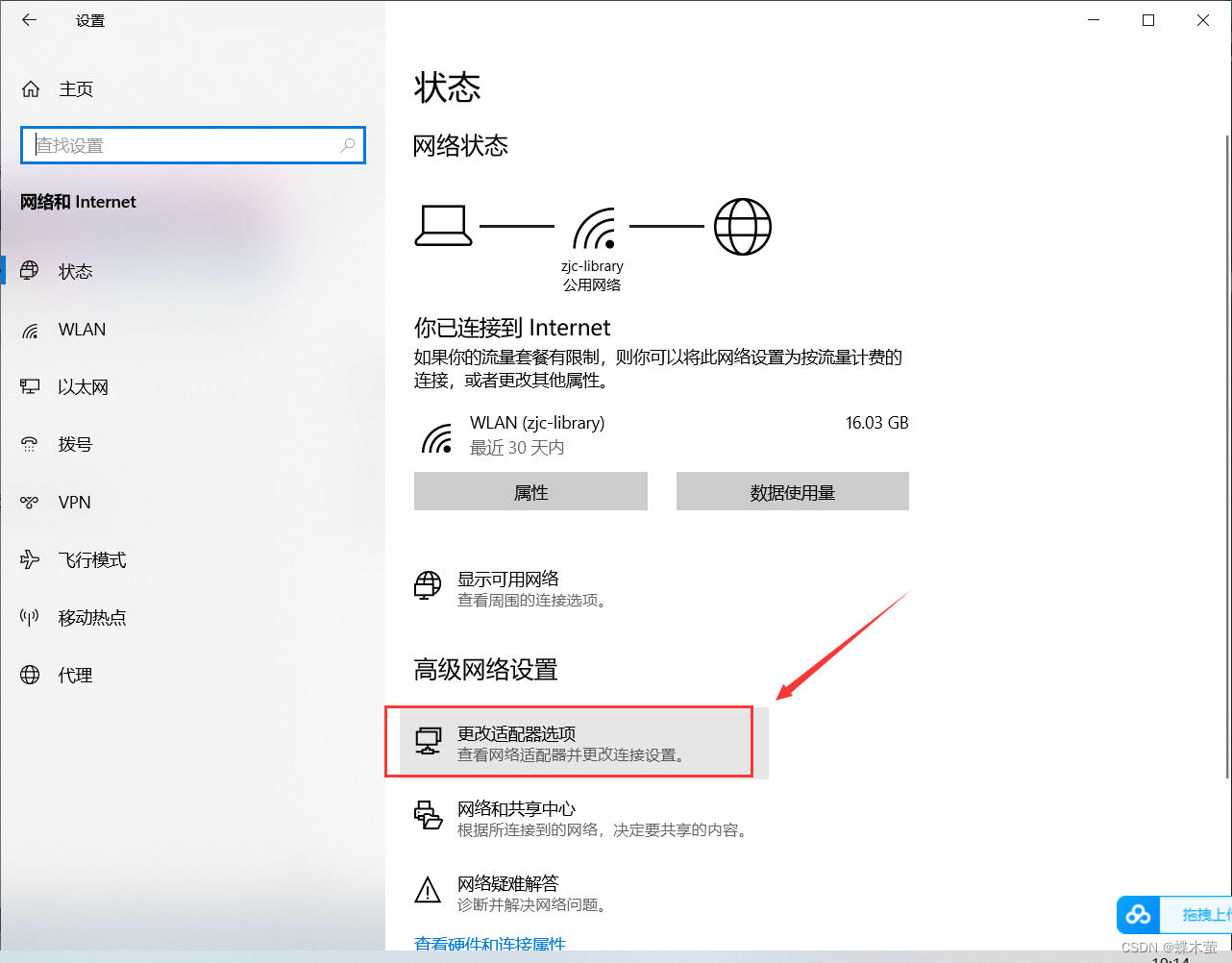Image resolution: width=1232 pixels, height=963 pixels.
Task: Focus the 查找设置 search field
Action: (x=193, y=145)
